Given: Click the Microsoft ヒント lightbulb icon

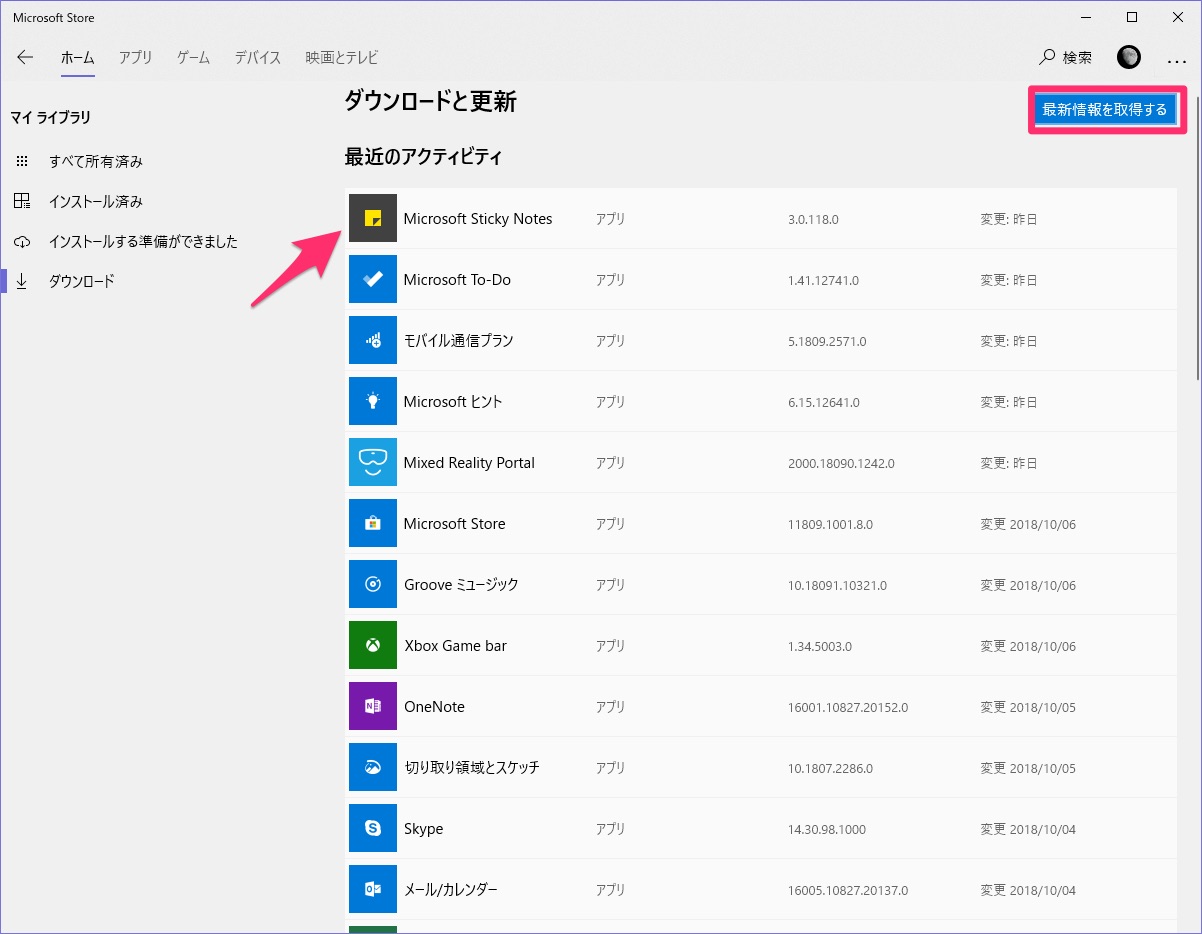Looking at the screenshot, I should coord(373,401).
